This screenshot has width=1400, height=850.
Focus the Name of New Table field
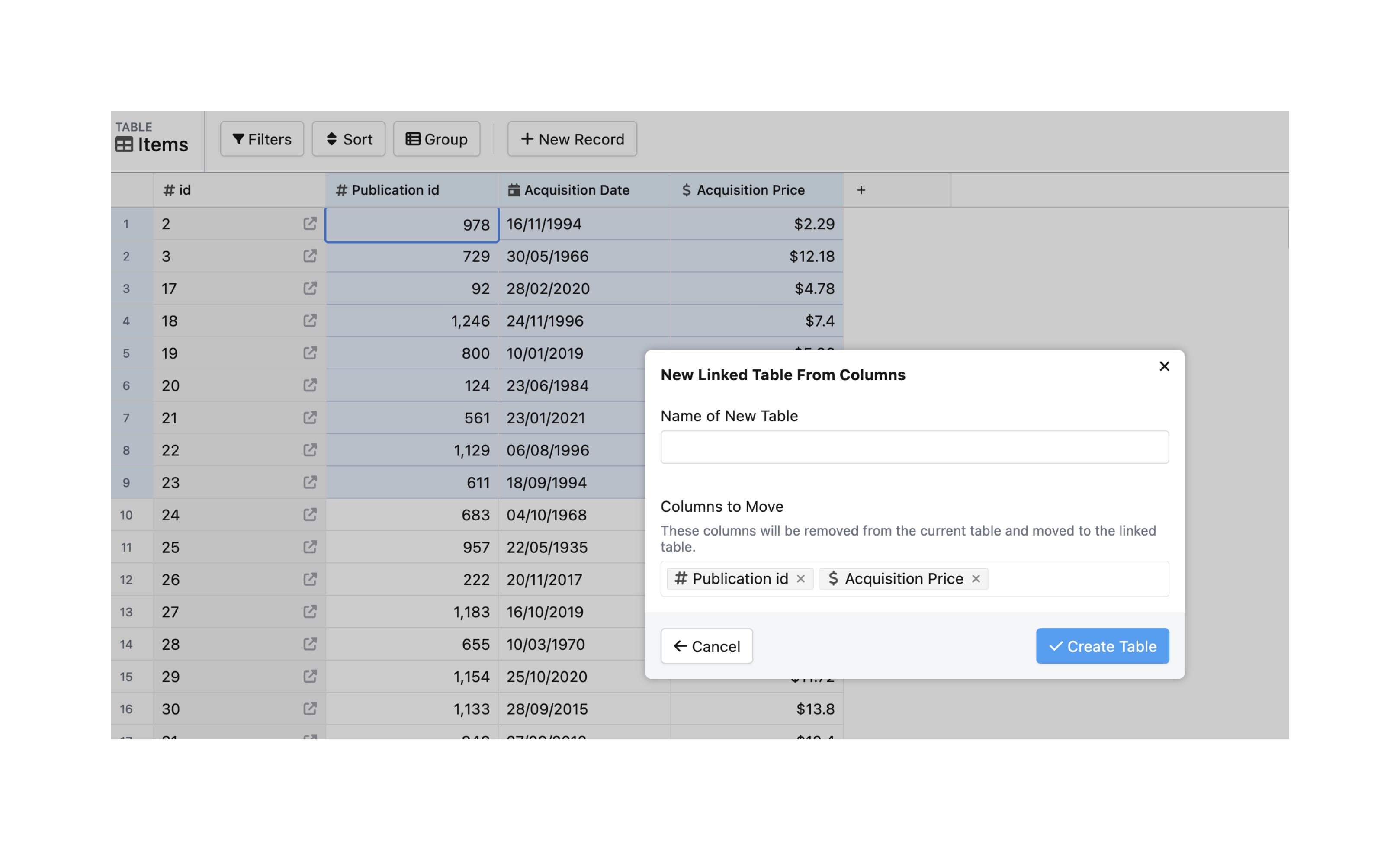(x=914, y=447)
